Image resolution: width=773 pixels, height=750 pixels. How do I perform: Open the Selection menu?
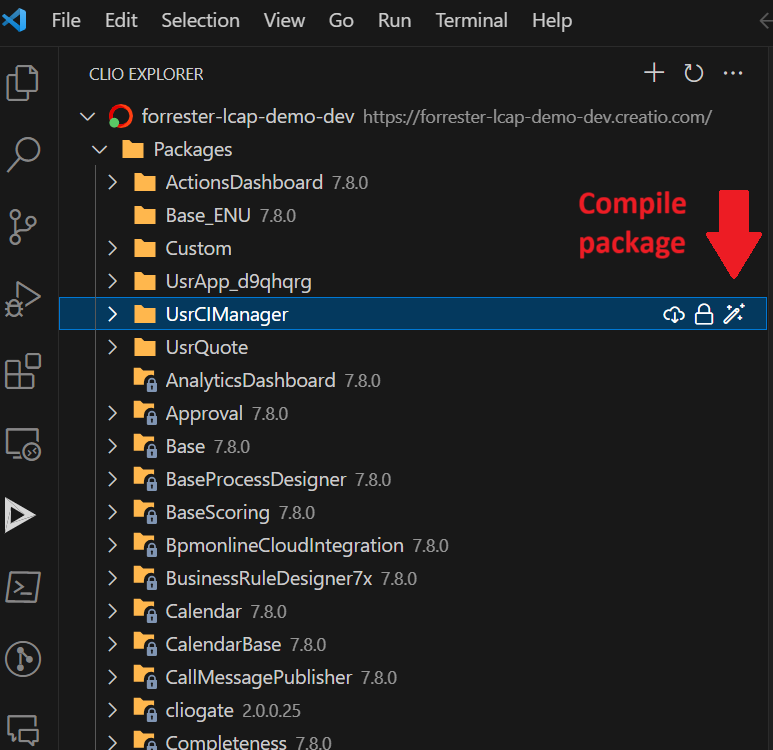click(201, 20)
